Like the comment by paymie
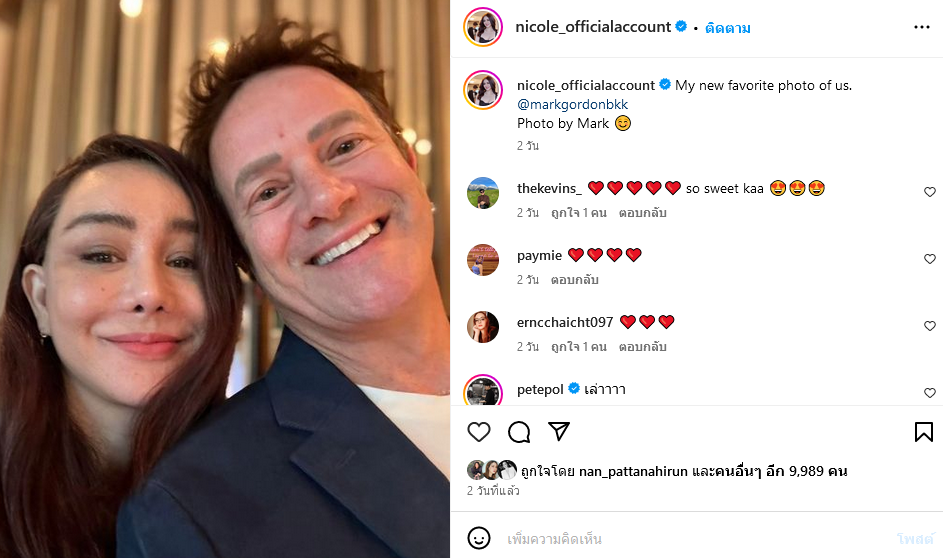Viewport: 943px width, 558px height. tap(929, 259)
